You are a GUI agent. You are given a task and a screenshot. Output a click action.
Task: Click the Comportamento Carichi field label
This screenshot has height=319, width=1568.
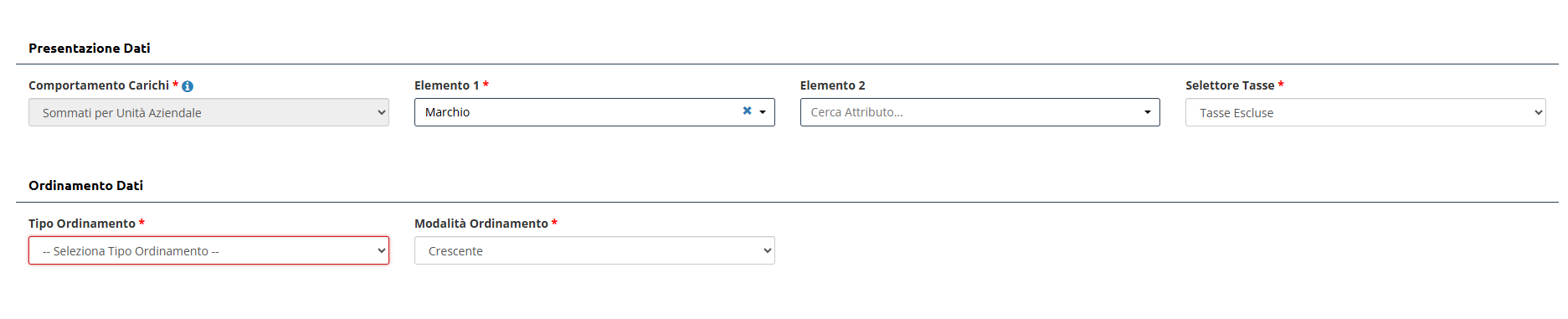click(99, 85)
